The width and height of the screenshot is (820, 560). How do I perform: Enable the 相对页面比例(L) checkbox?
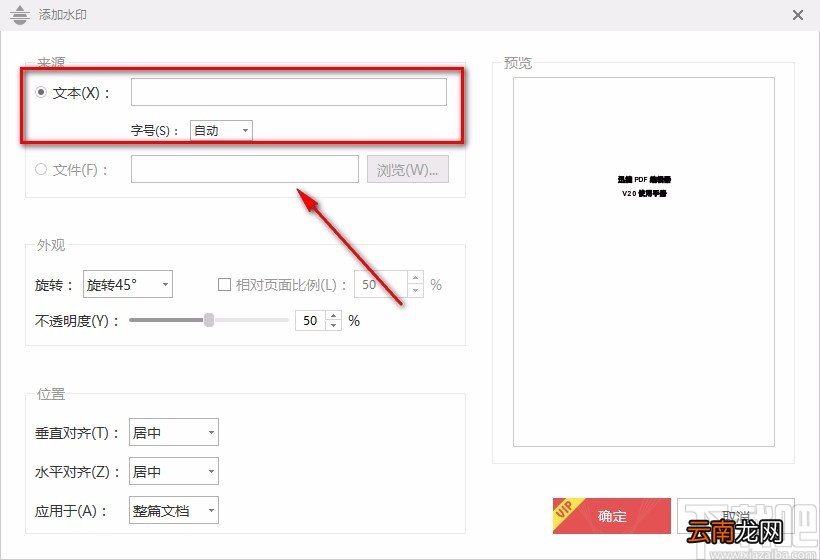click(x=224, y=284)
